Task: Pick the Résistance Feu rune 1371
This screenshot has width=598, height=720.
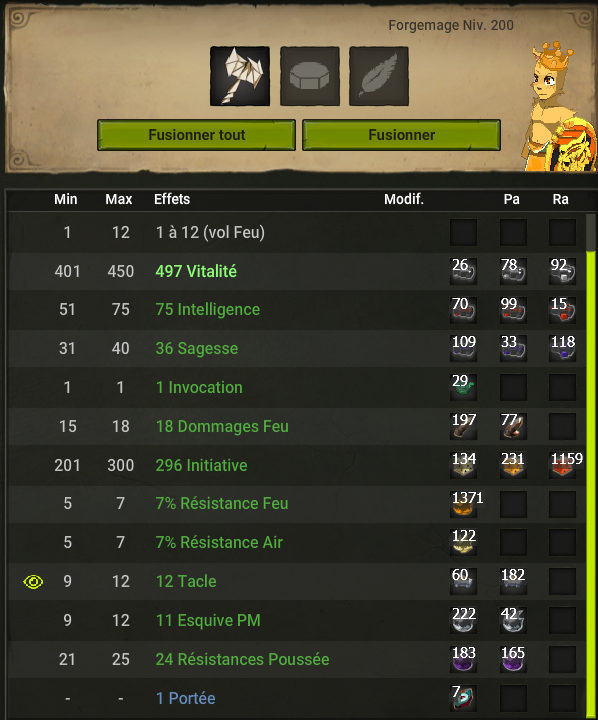Action: [x=465, y=504]
